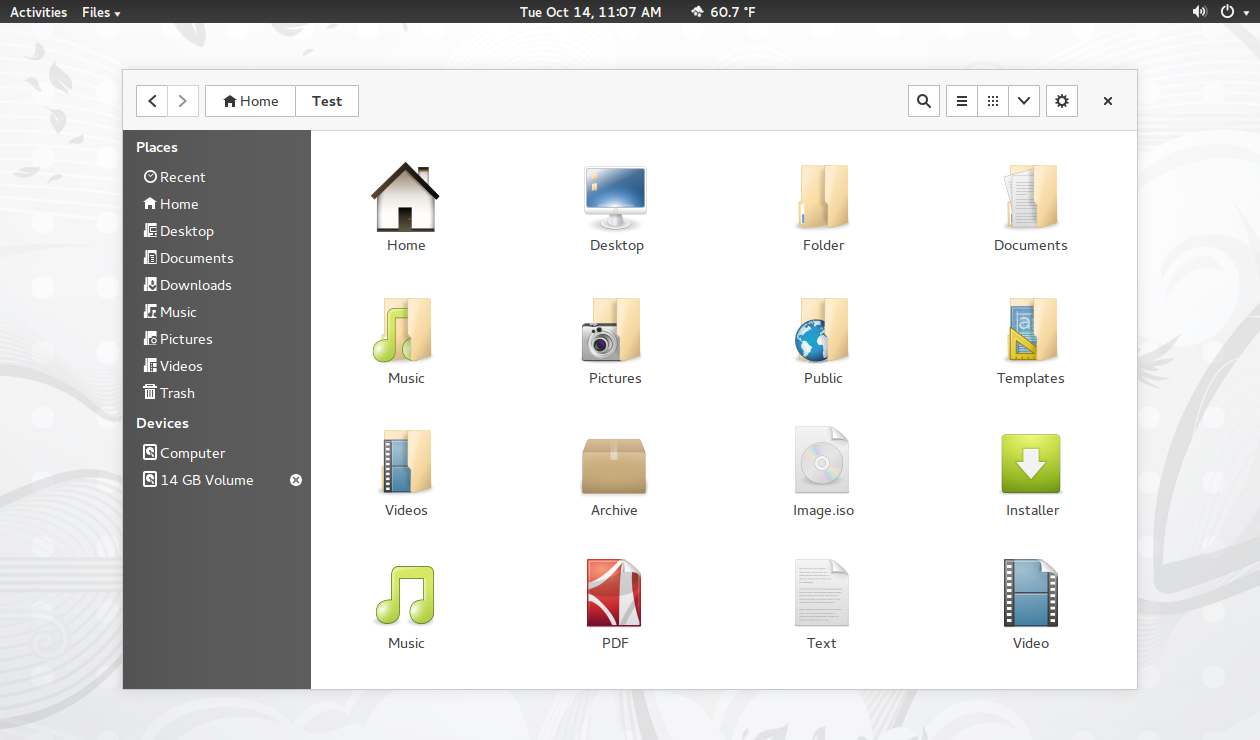
Task: Select the plain Folder icon
Action: point(823,197)
